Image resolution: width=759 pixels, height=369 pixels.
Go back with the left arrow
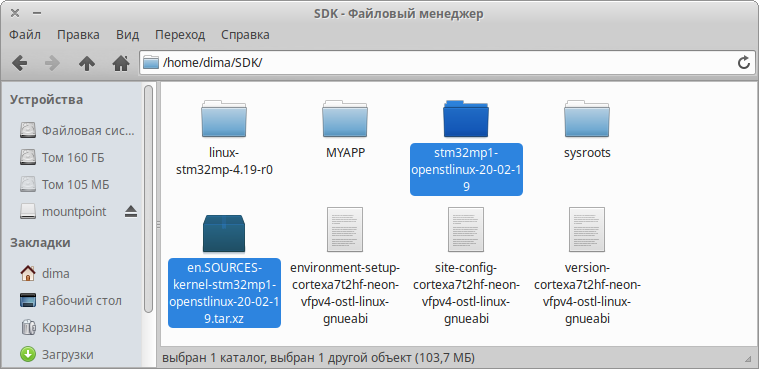[19, 63]
